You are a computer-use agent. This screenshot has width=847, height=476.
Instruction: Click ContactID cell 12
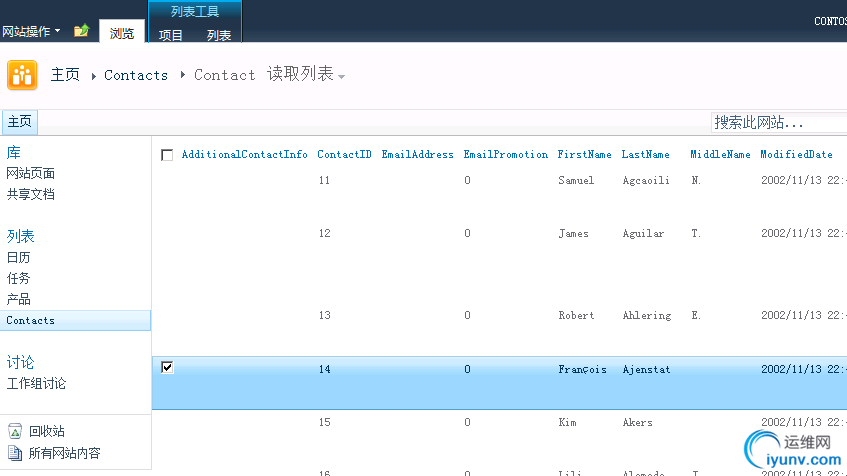[x=324, y=233]
